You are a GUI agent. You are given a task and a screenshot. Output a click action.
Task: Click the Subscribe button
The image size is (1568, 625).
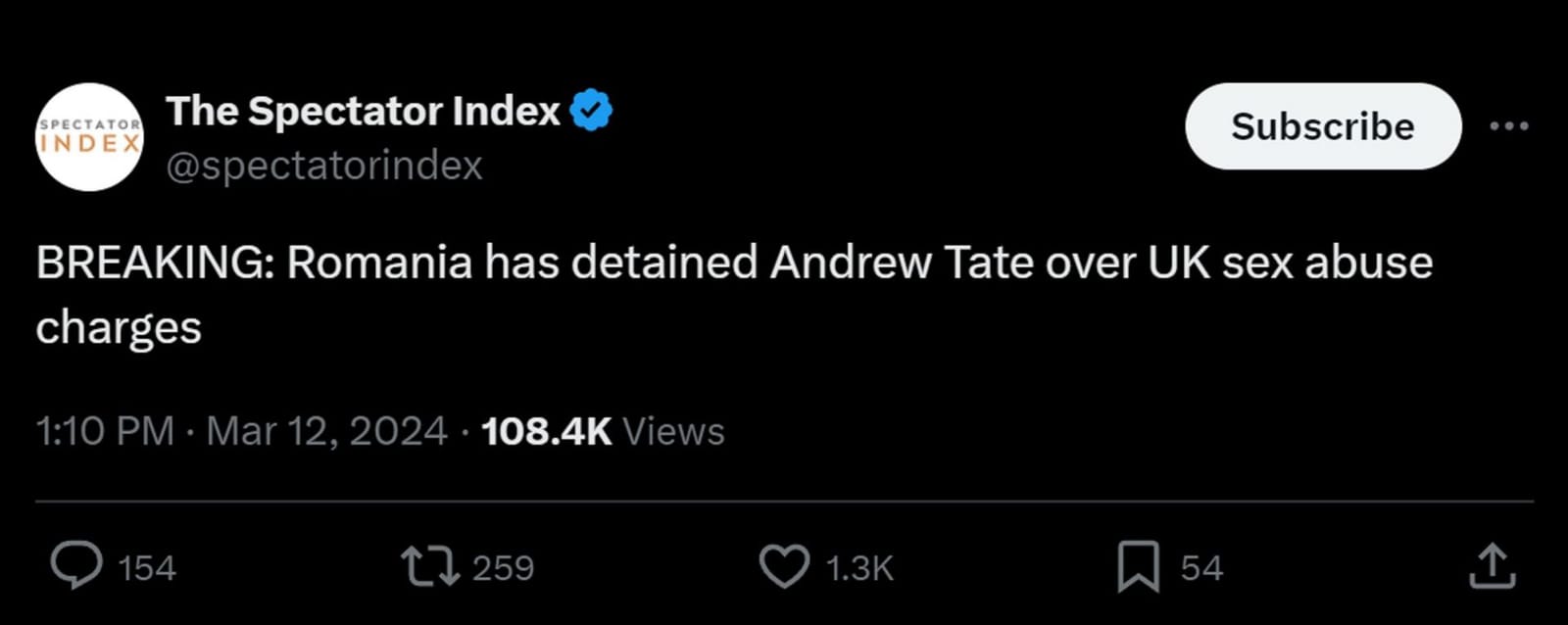tap(1322, 125)
